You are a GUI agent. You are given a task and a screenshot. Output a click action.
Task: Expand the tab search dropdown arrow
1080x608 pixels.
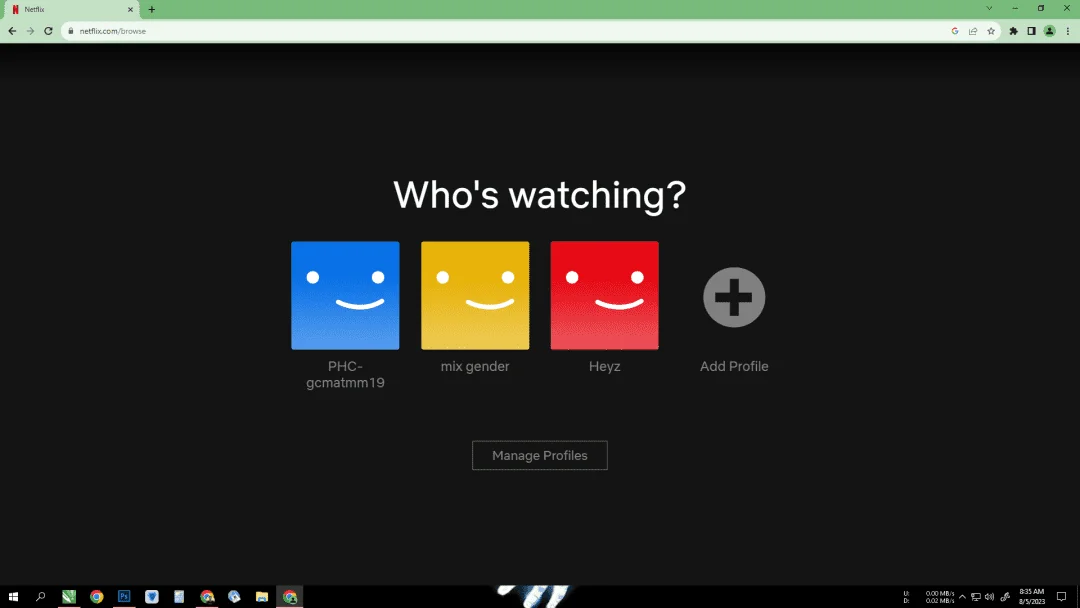tap(989, 8)
